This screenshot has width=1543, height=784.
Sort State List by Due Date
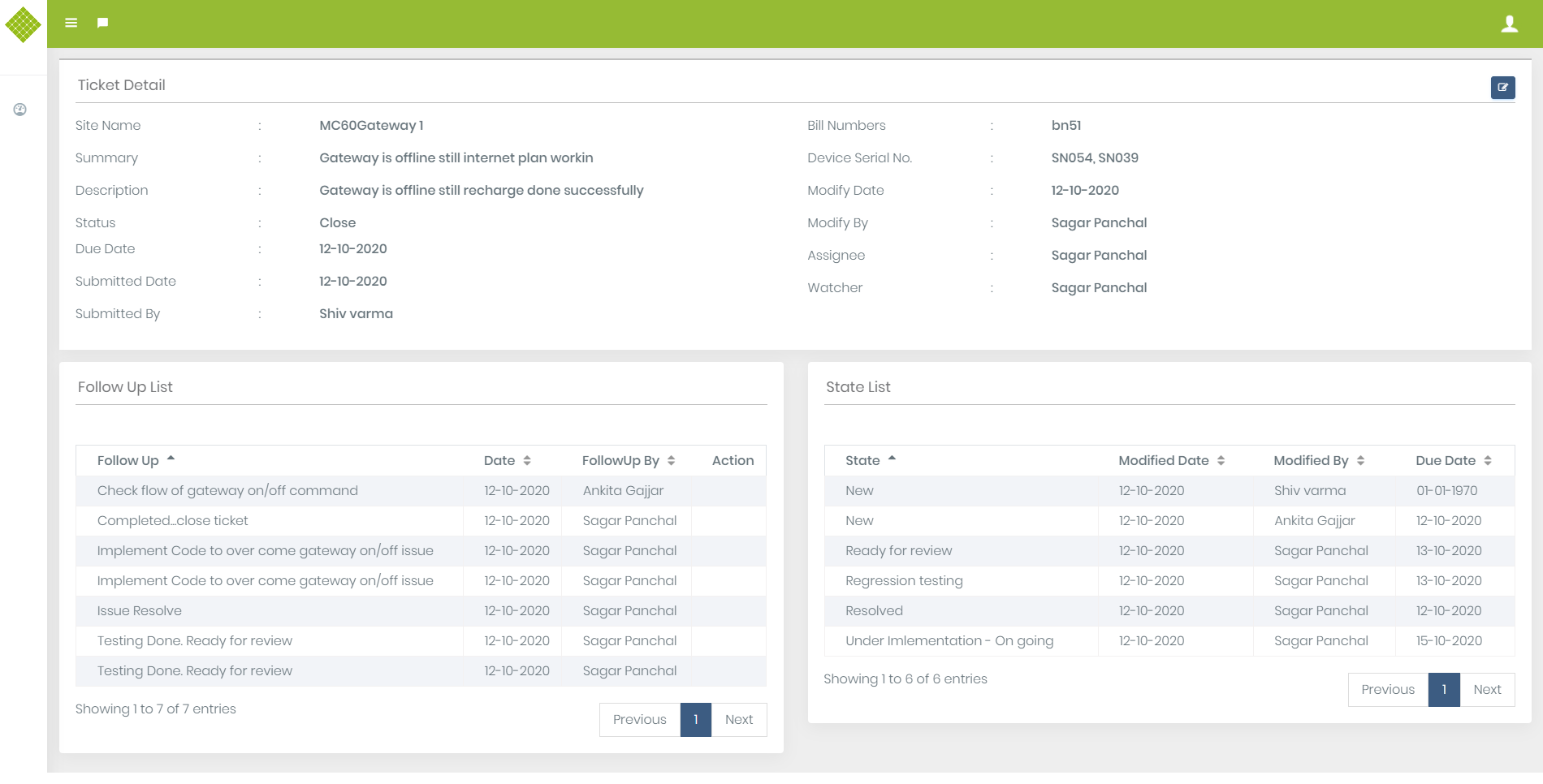coord(1453,461)
